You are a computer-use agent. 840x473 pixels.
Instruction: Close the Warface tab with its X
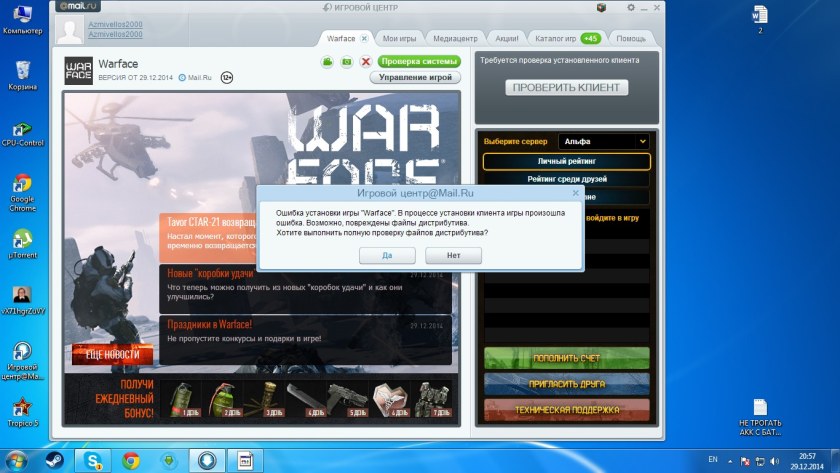click(x=364, y=39)
